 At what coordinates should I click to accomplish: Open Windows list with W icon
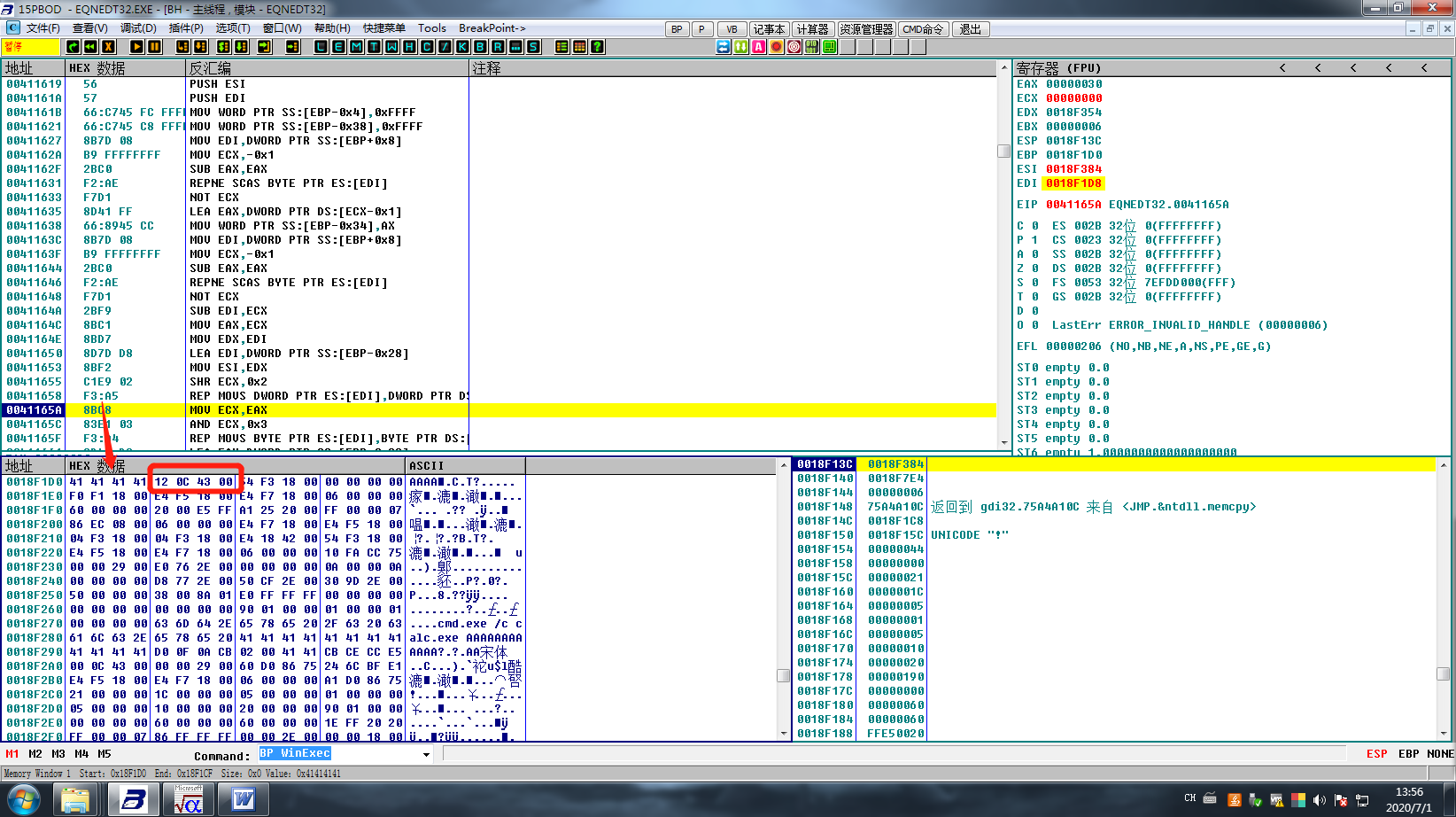point(392,47)
